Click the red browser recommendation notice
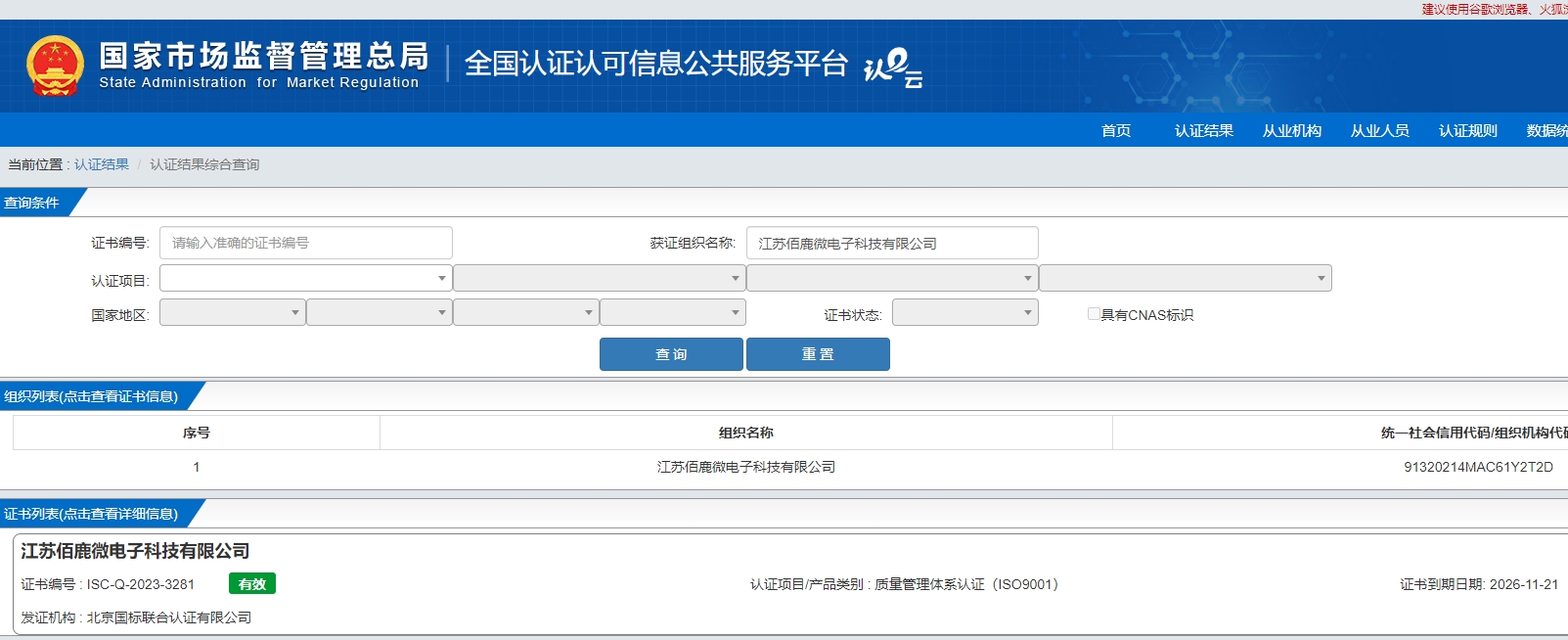The height and width of the screenshot is (640, 1568). coord(1495,9)
